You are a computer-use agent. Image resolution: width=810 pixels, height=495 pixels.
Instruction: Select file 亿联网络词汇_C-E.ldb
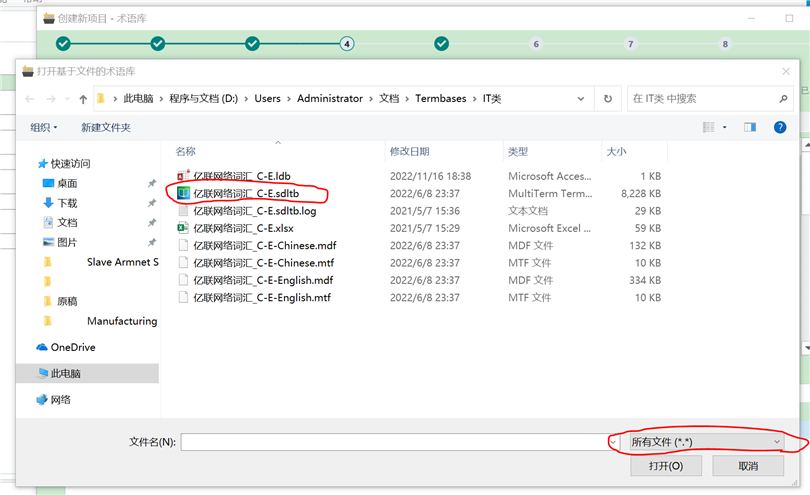click(x=242, y=176)
